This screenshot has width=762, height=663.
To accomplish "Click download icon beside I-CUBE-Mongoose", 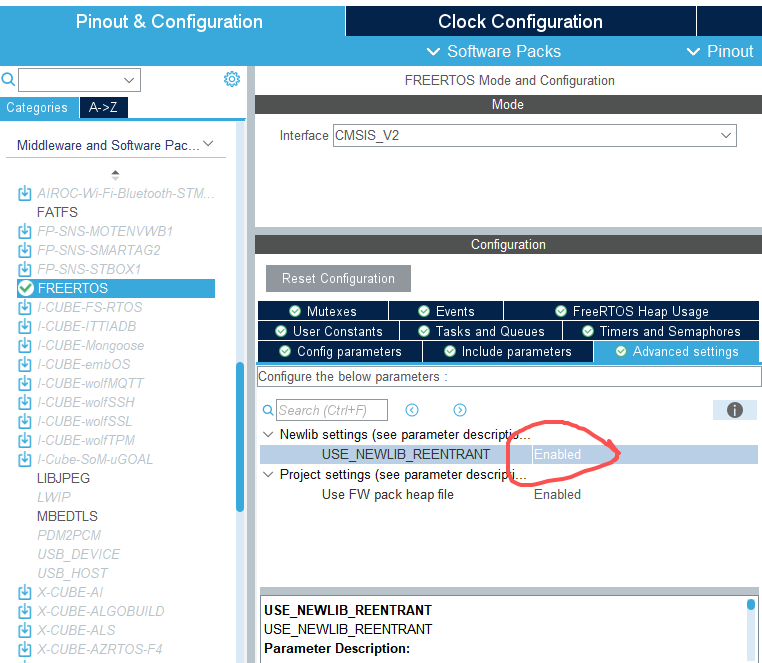I will 25,346.
